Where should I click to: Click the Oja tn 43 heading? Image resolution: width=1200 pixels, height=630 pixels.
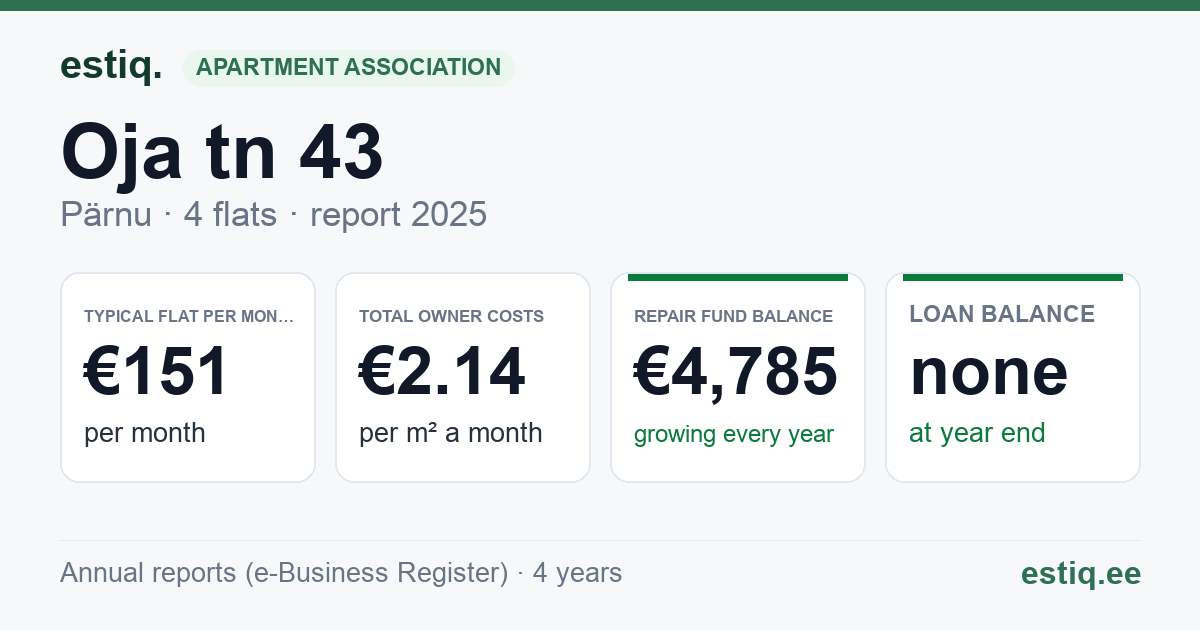[x=222, y=152]
